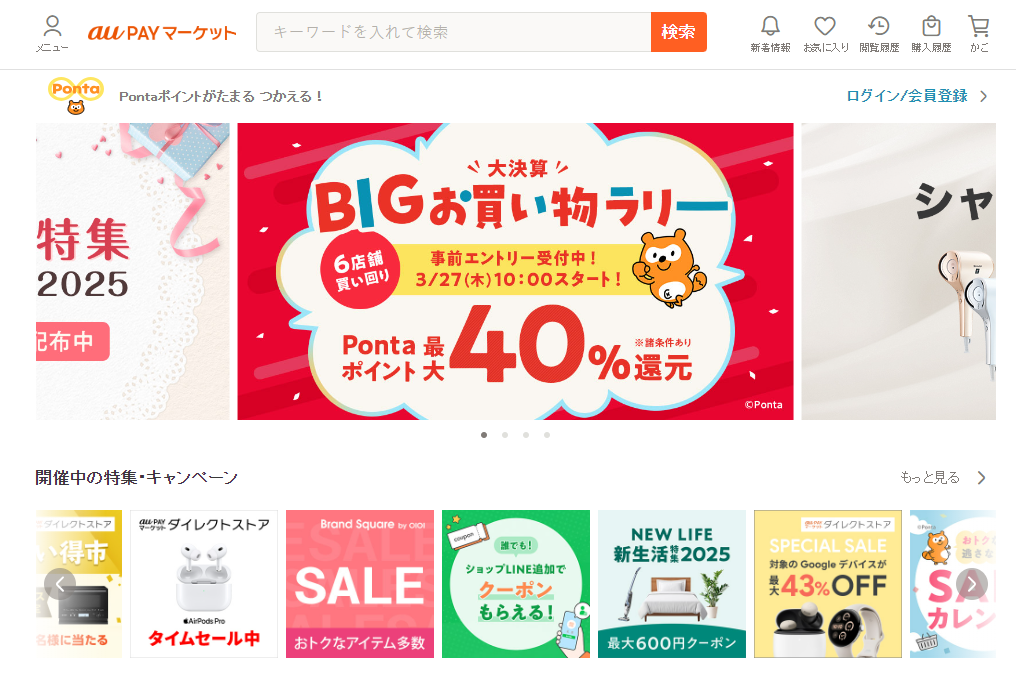Open ログイン/会員登録 link
The image size is (1016, 676).
[x=907, y=96]
